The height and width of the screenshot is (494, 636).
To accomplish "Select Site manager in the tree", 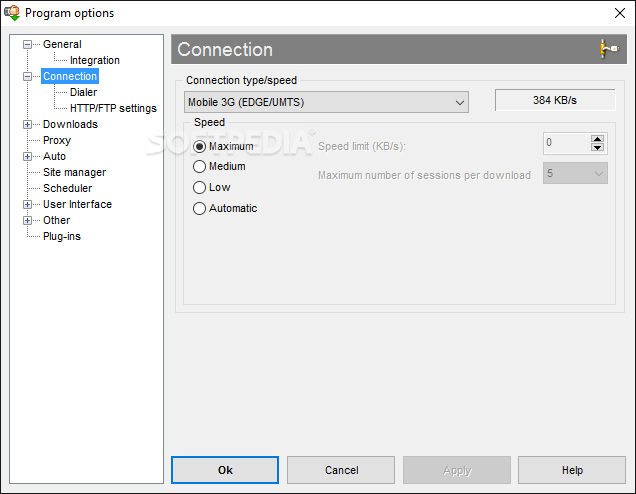I will coord(74,172).
